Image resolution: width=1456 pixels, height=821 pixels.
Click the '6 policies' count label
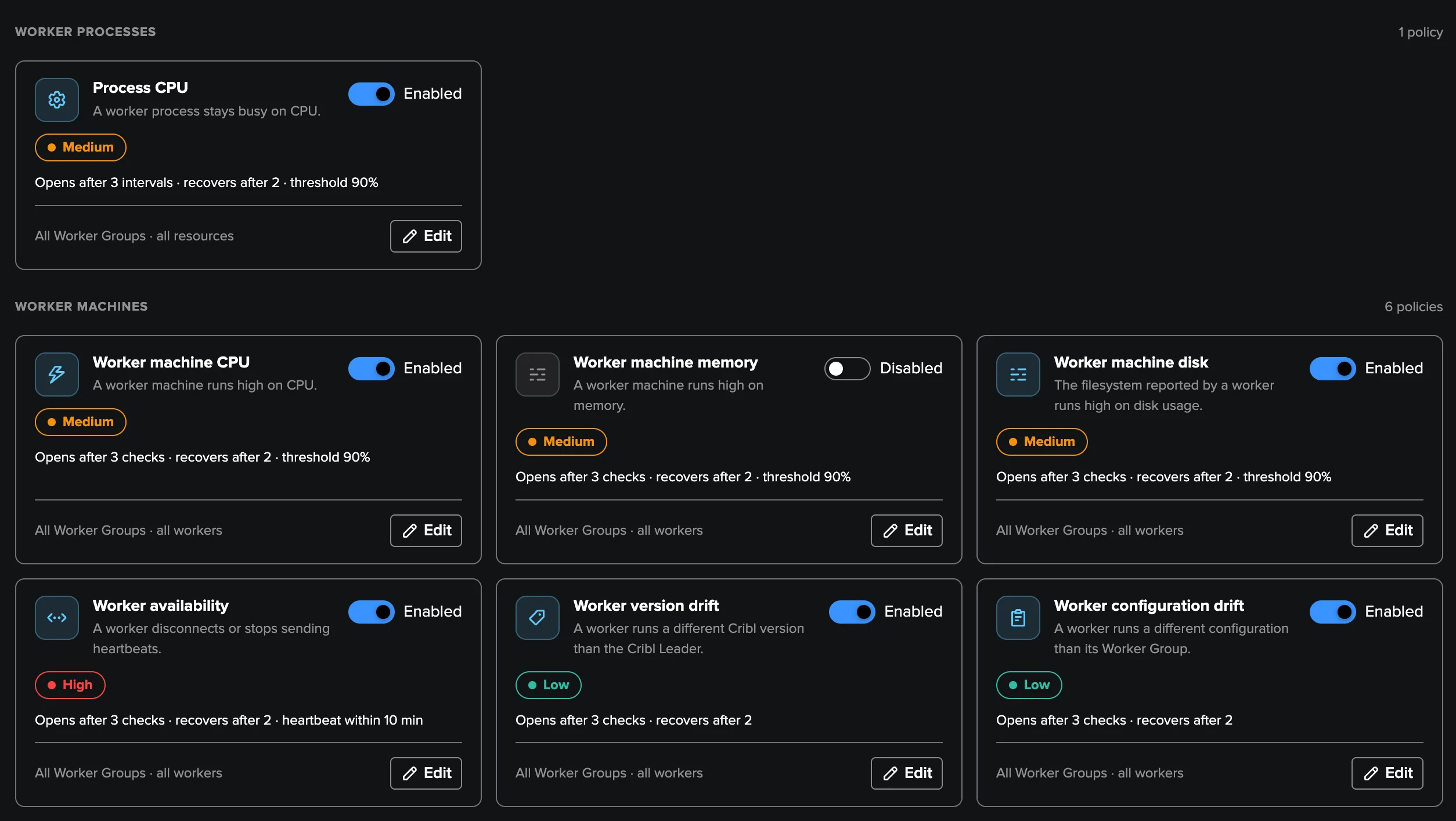coord(1414,307)
